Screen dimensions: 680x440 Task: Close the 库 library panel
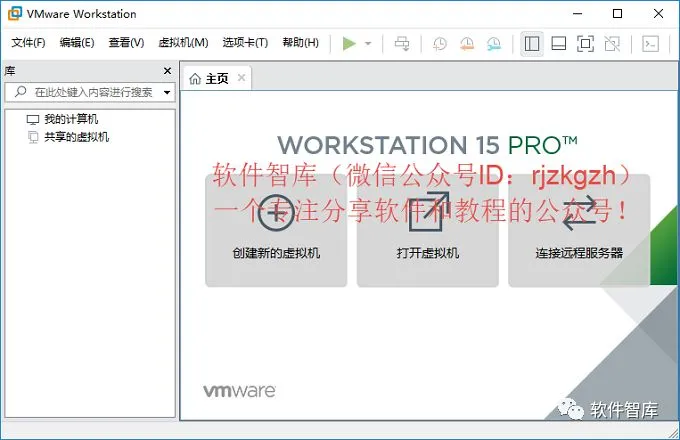[x=167, y=71]
